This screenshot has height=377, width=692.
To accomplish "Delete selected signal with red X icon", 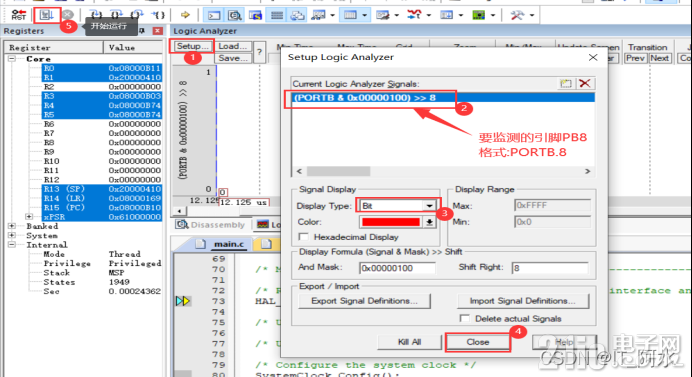I will pos(585,83).
